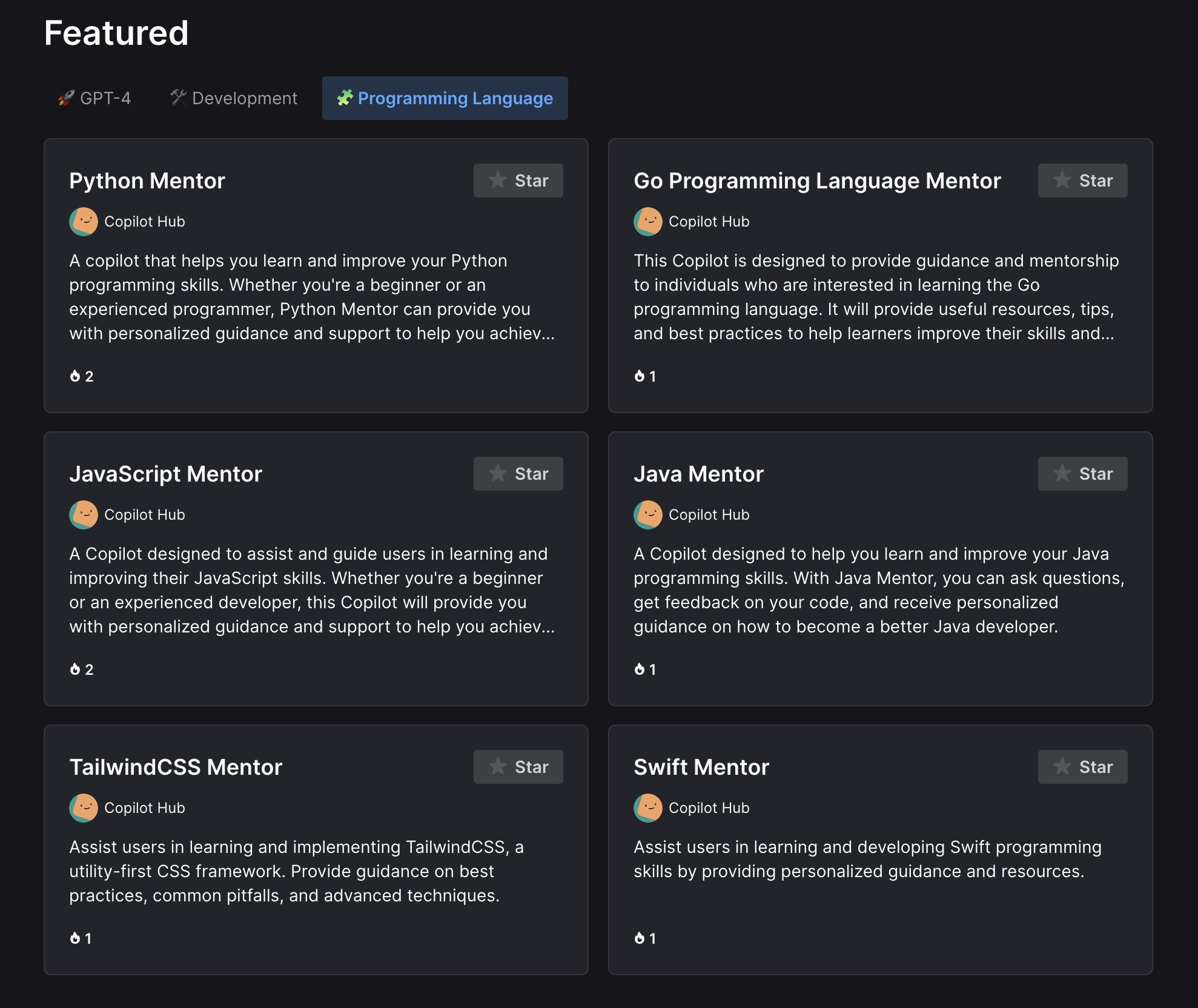Star the Go Programming Language Mentor

click(1082, 181)
